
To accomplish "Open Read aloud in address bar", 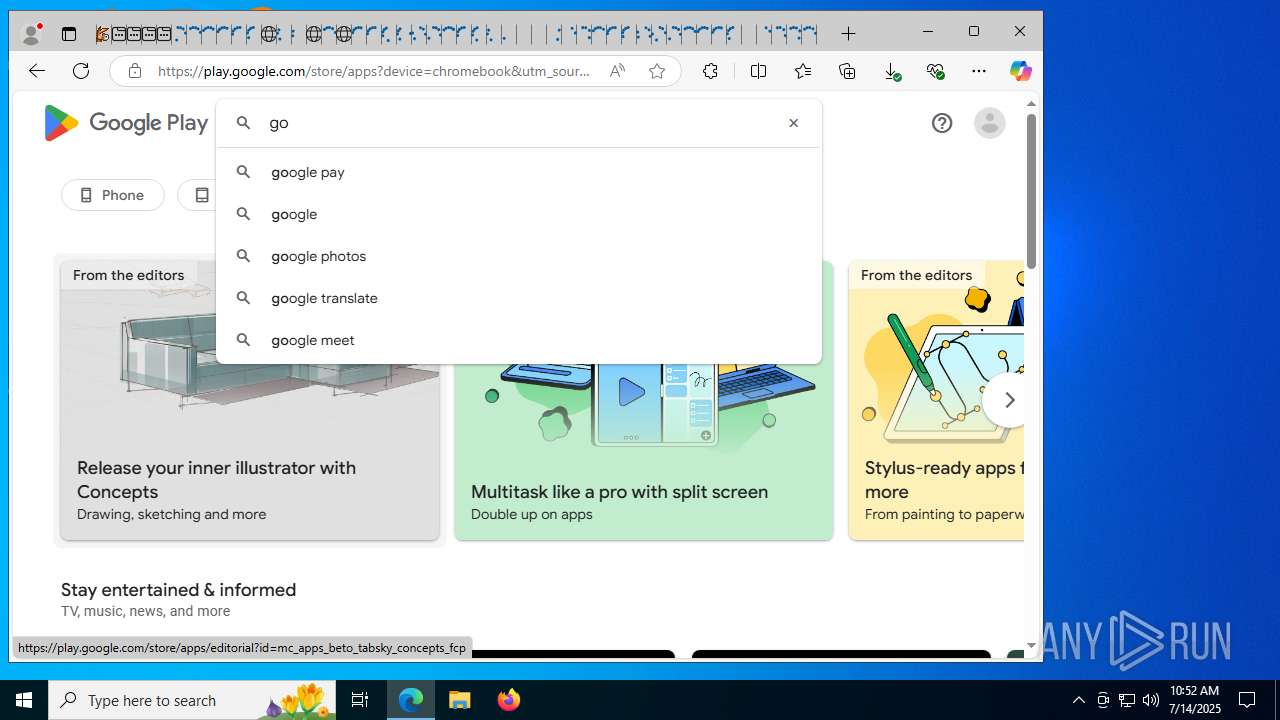I will [617, 71].
